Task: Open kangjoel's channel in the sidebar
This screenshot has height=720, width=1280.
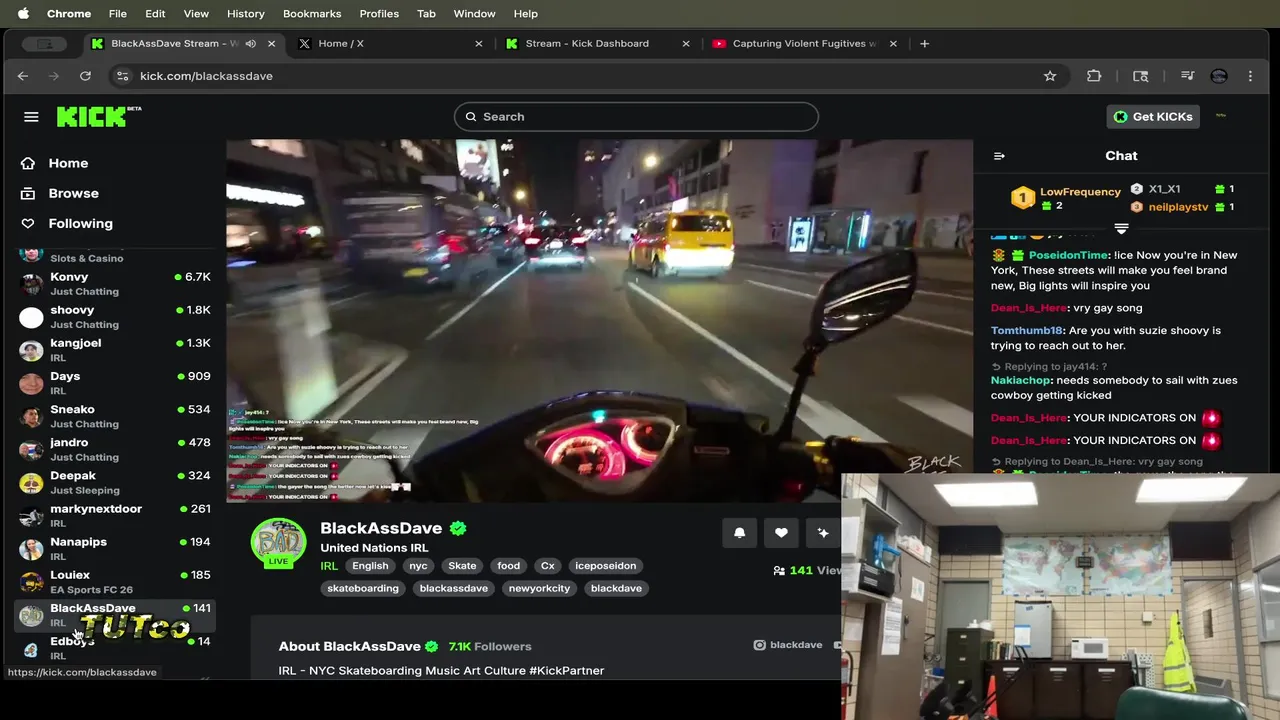Action: [x=116, y=350]
